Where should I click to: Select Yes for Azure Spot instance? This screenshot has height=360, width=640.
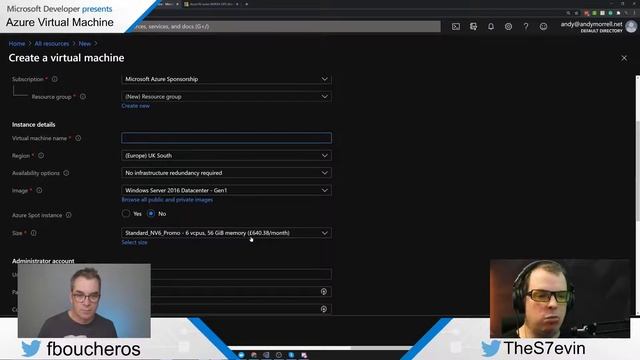(x=126, y=213)
